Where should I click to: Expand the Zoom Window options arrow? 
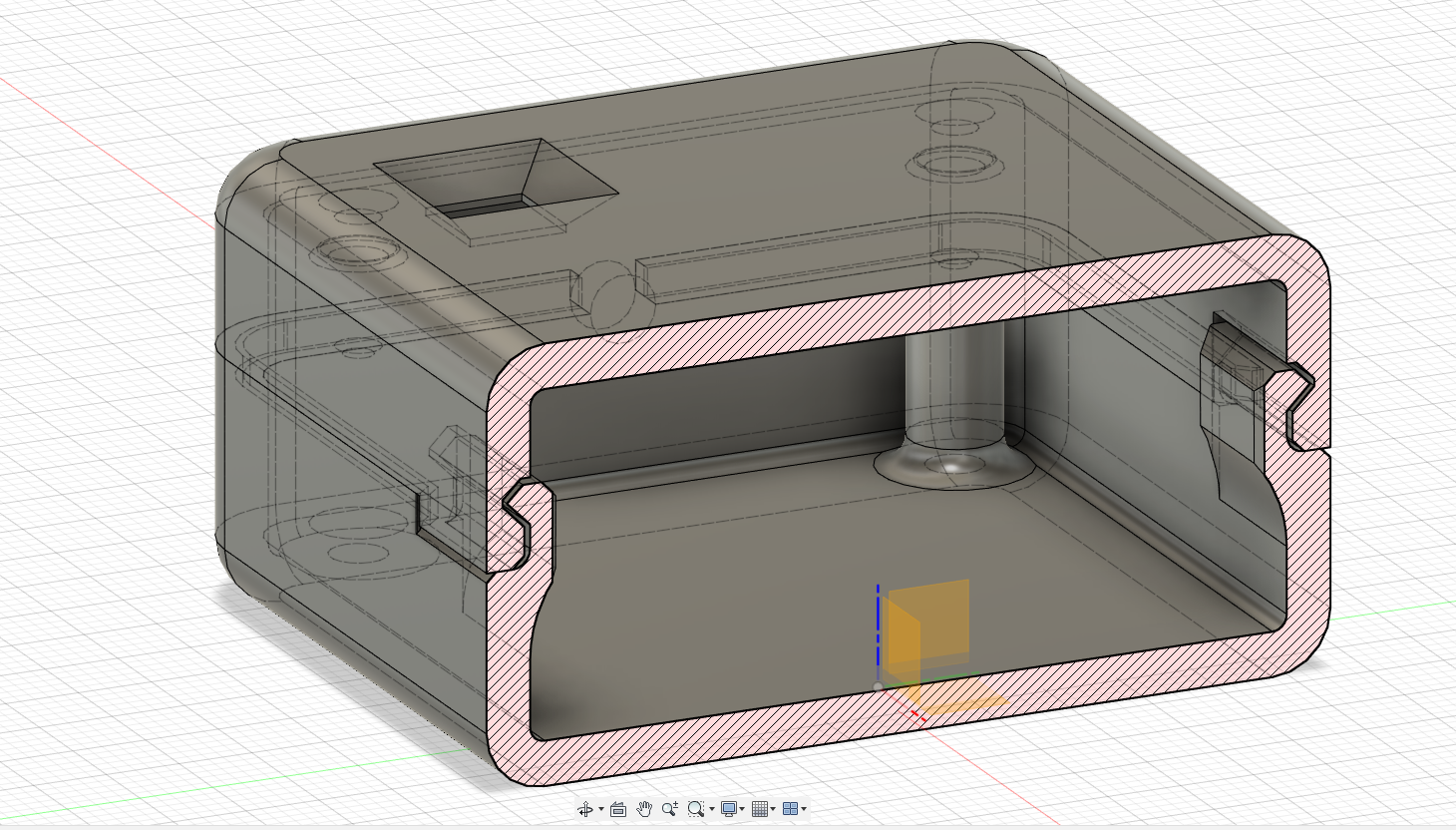pos(712,809)
